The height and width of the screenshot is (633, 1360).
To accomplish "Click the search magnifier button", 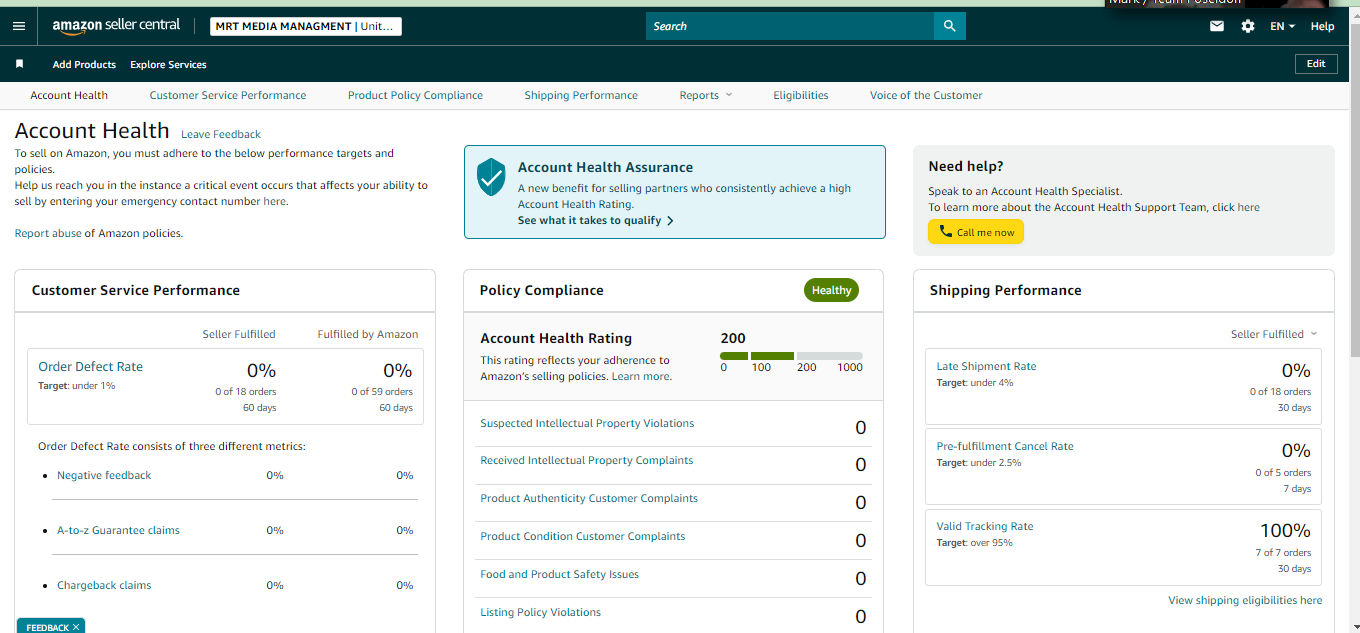I will (950, 26).
